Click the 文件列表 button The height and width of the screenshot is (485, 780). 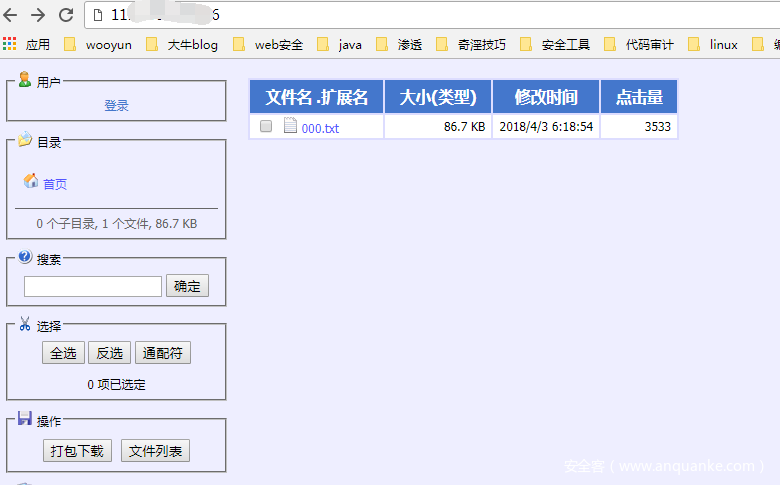pos(155,451)
